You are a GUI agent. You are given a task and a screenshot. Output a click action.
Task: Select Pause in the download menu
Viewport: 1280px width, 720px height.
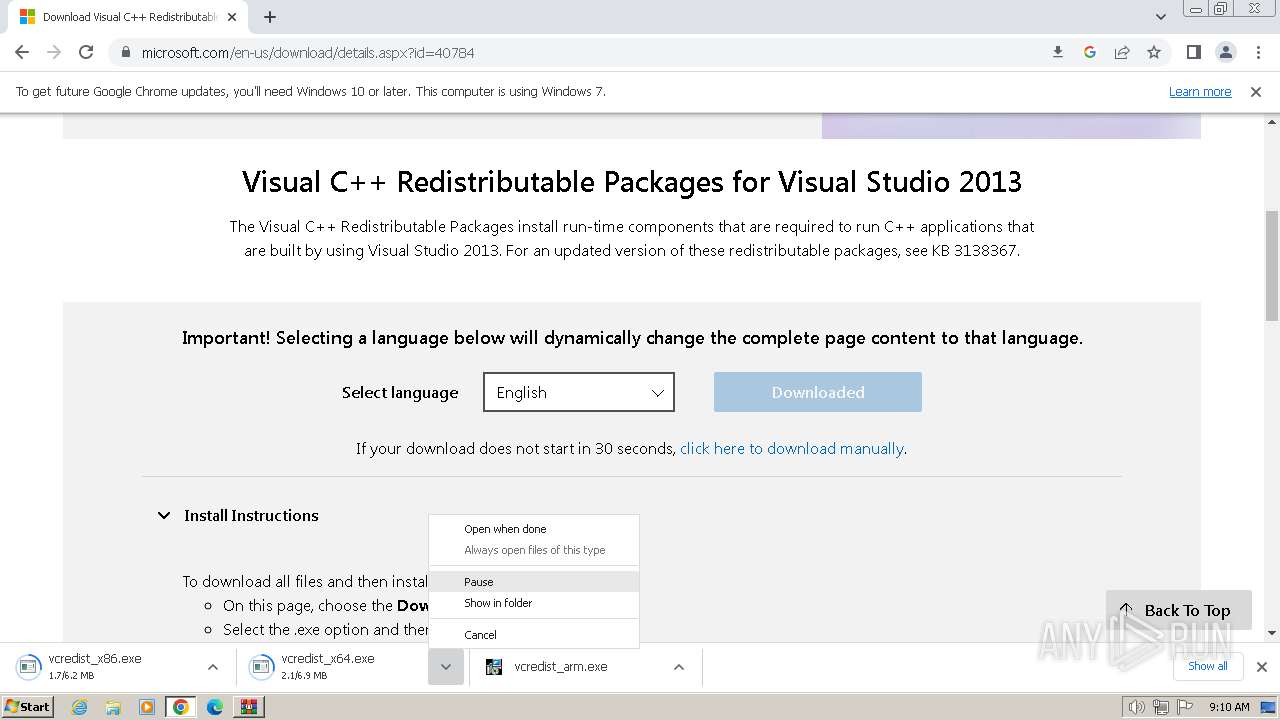click(x=479, y=582)
